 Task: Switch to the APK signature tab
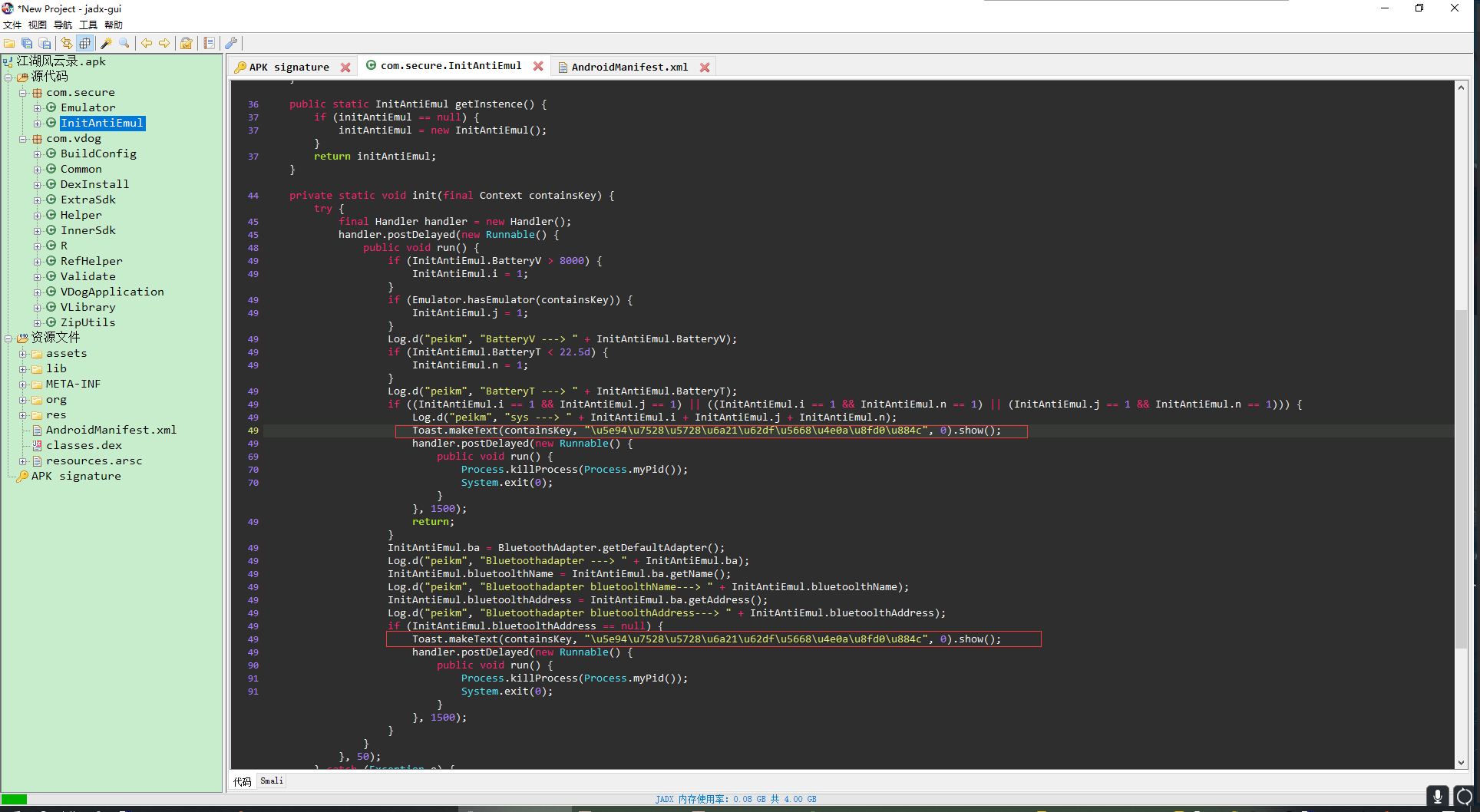(289, 68)
